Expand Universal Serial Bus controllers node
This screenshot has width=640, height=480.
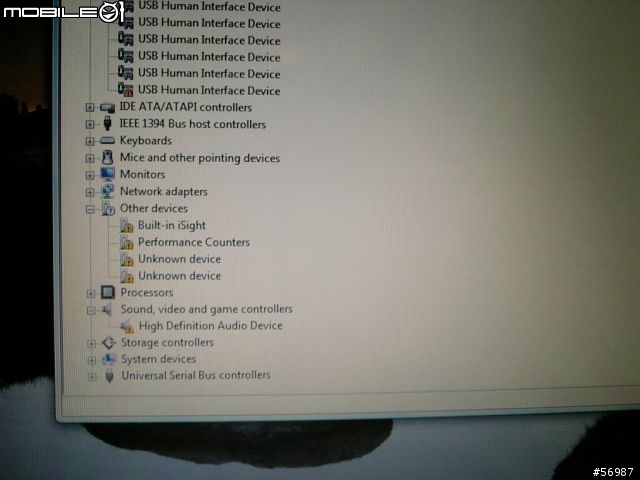coord(92,377)
